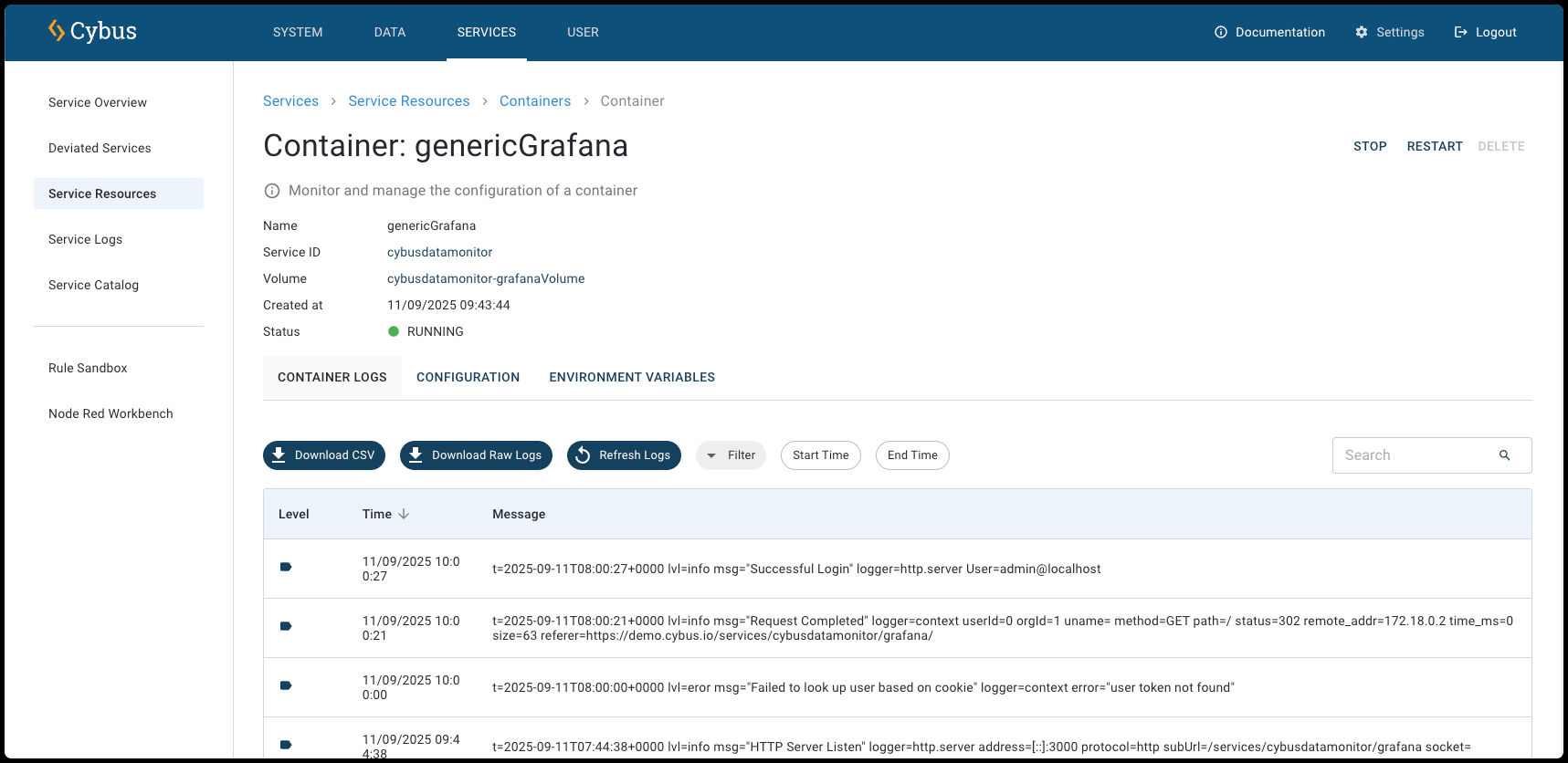Viewport: 1568px width, 763px height.
Task: Pick a Start Time for logs
Action: [820, 455]
